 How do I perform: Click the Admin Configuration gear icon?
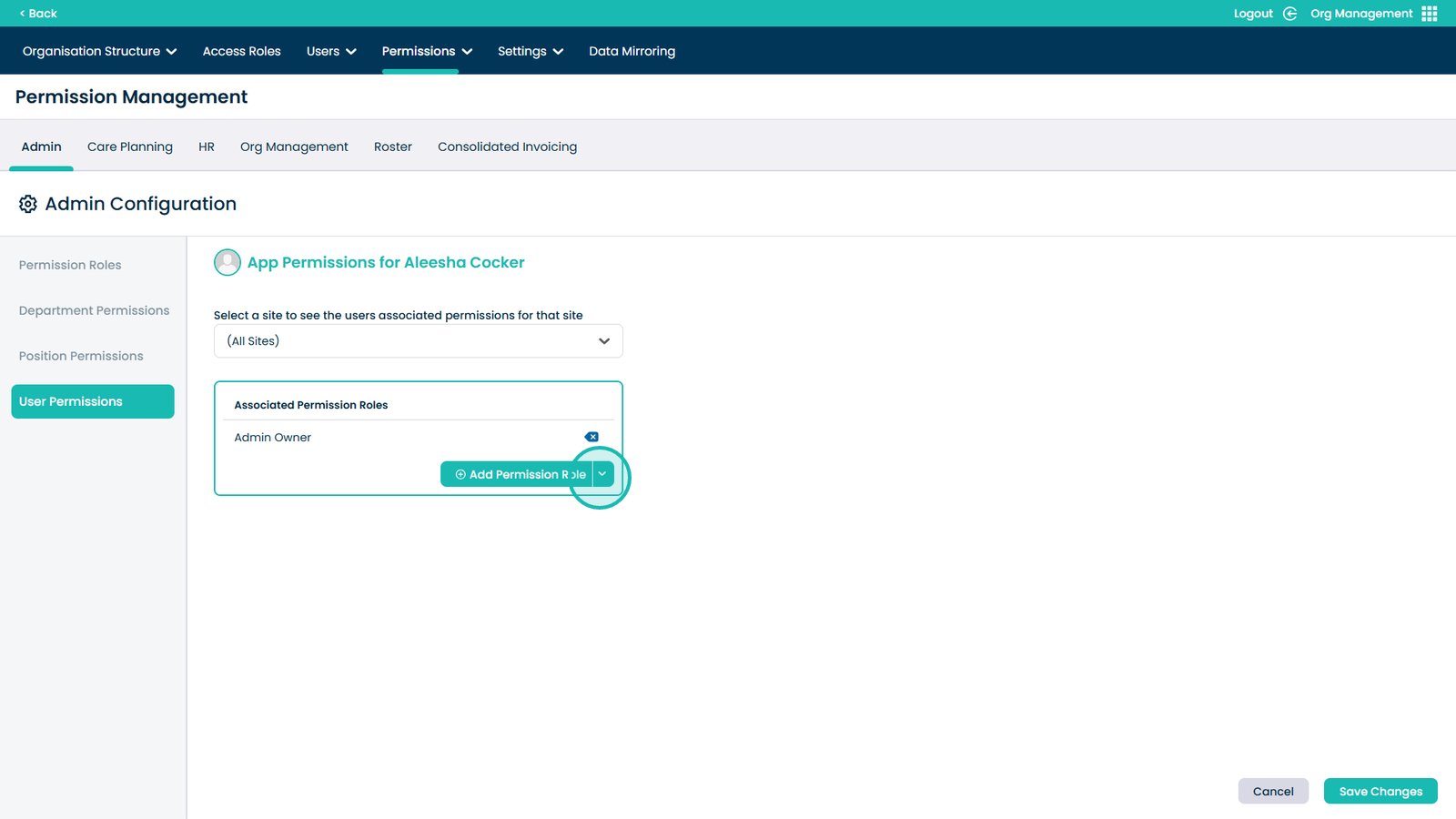(x=28, y=204)
